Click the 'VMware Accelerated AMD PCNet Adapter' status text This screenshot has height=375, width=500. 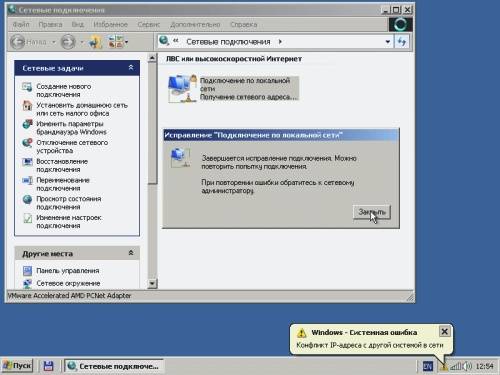(x=69, y=296)
